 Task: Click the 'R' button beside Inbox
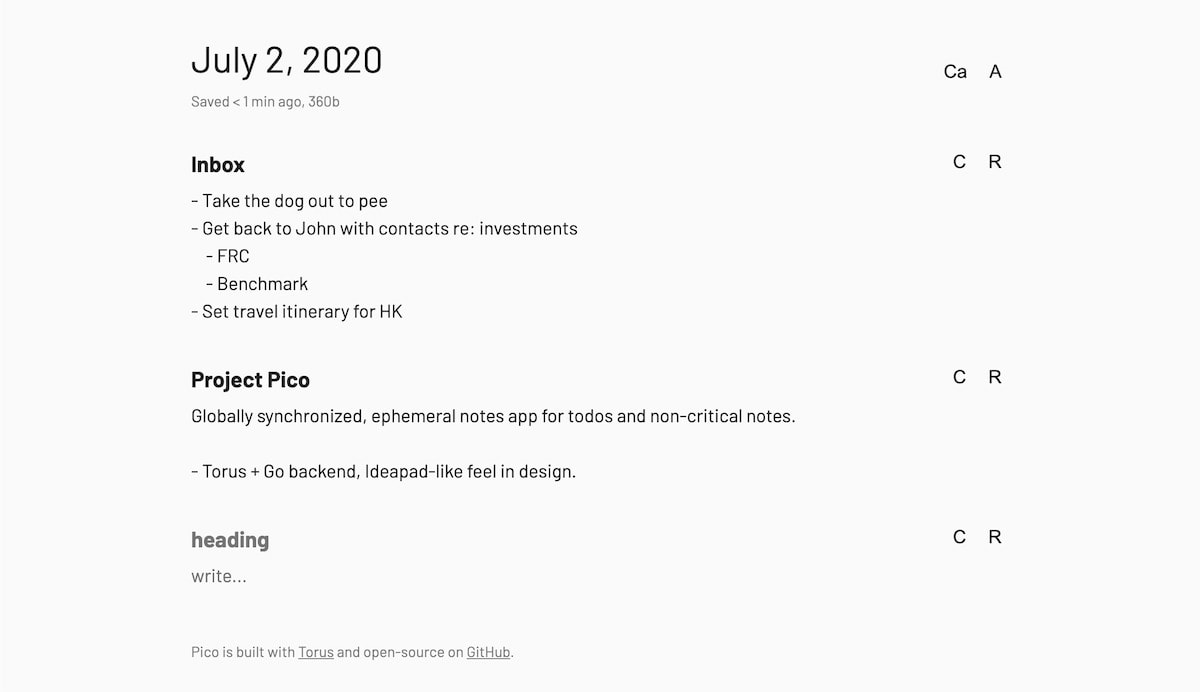(x=995, y=162)
